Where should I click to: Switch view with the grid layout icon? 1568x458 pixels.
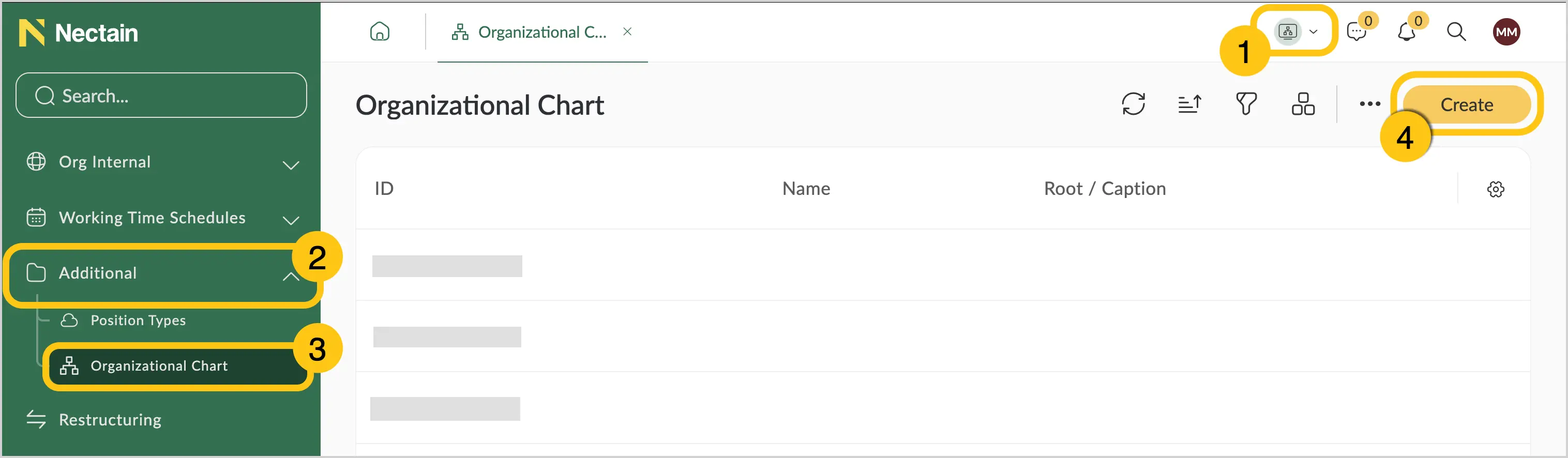pyautogui.click(x=1303, y=104)
